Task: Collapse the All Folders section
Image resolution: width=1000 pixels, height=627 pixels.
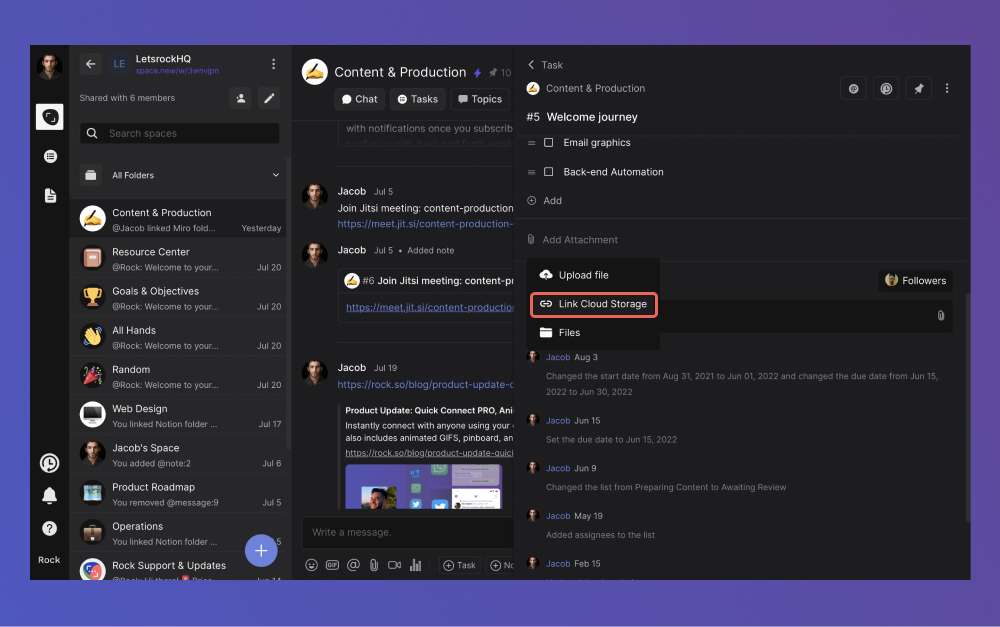Action: click(x=277, y=173)
